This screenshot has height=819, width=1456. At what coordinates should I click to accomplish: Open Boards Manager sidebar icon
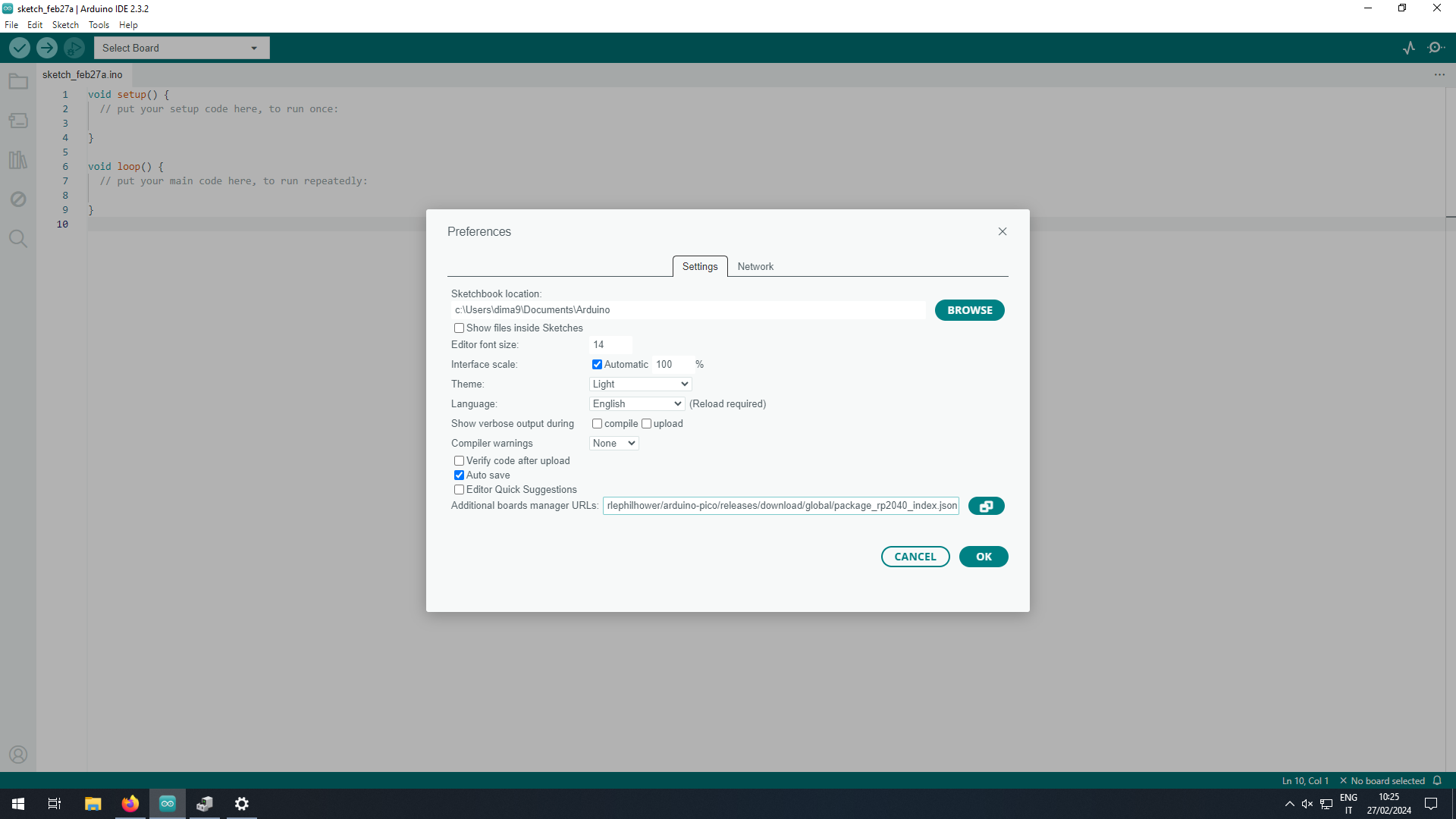click(18, 121)
